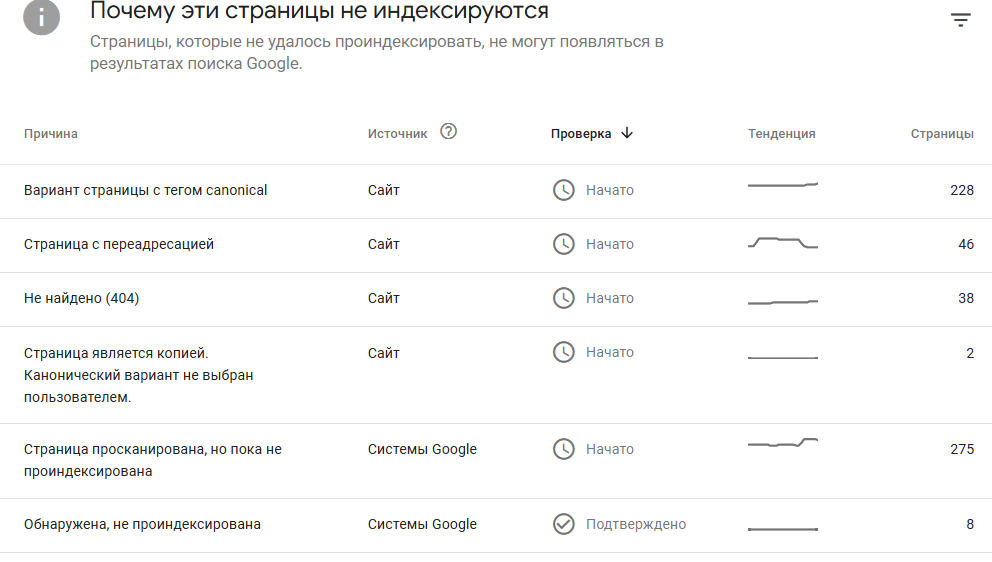Click the clock icon in просканирована row
Image resolution: width=992 pixels, height=562 pixels.
[x=564, y=449]
